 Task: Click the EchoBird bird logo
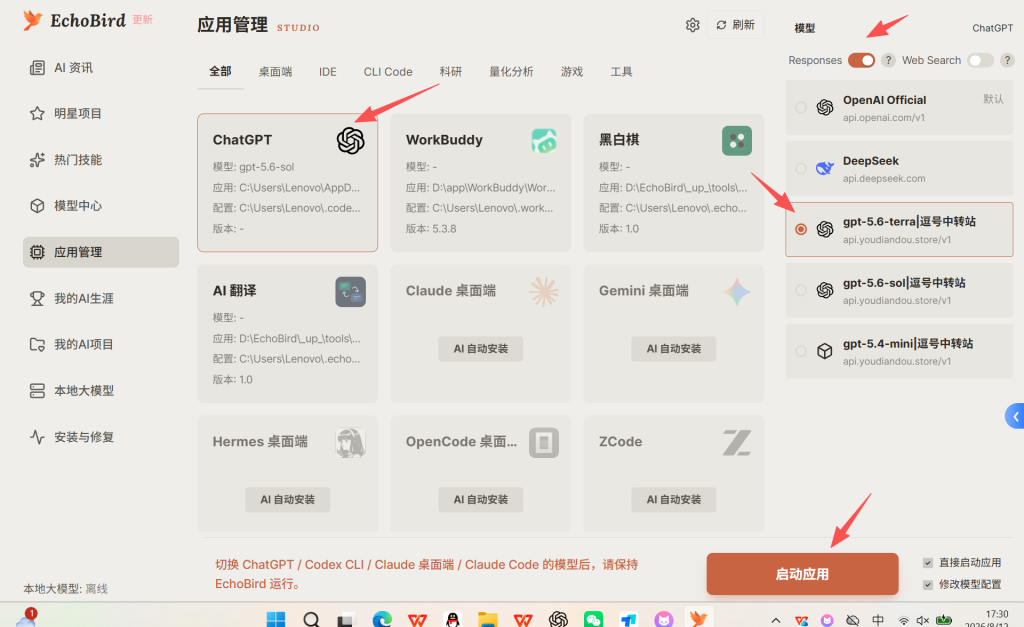click(33, 20)
